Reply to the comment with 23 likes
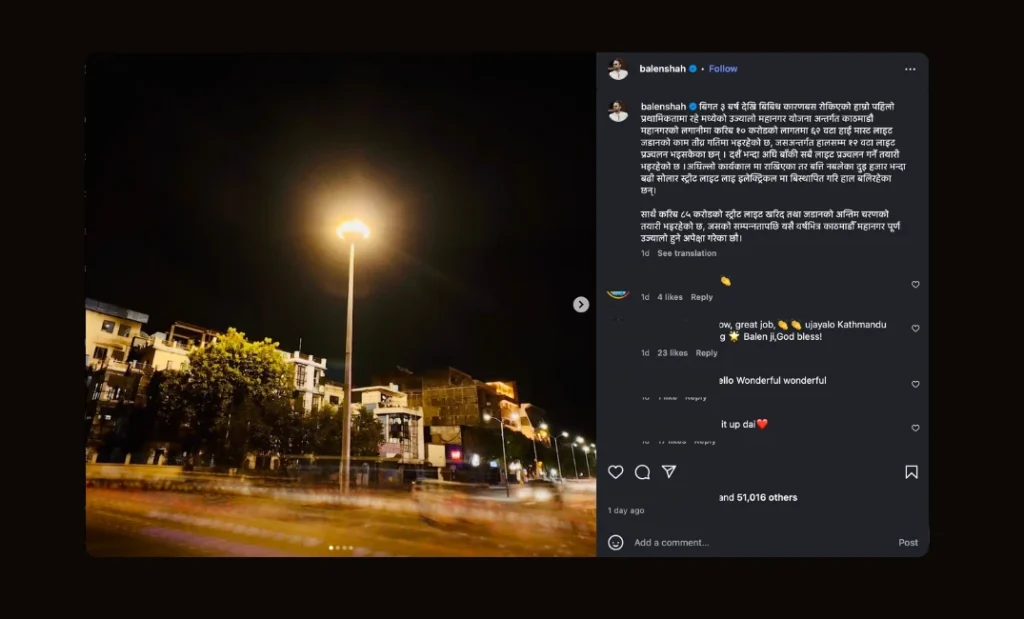Viewport: 1024px width, 619px height. tap(706, 353)
